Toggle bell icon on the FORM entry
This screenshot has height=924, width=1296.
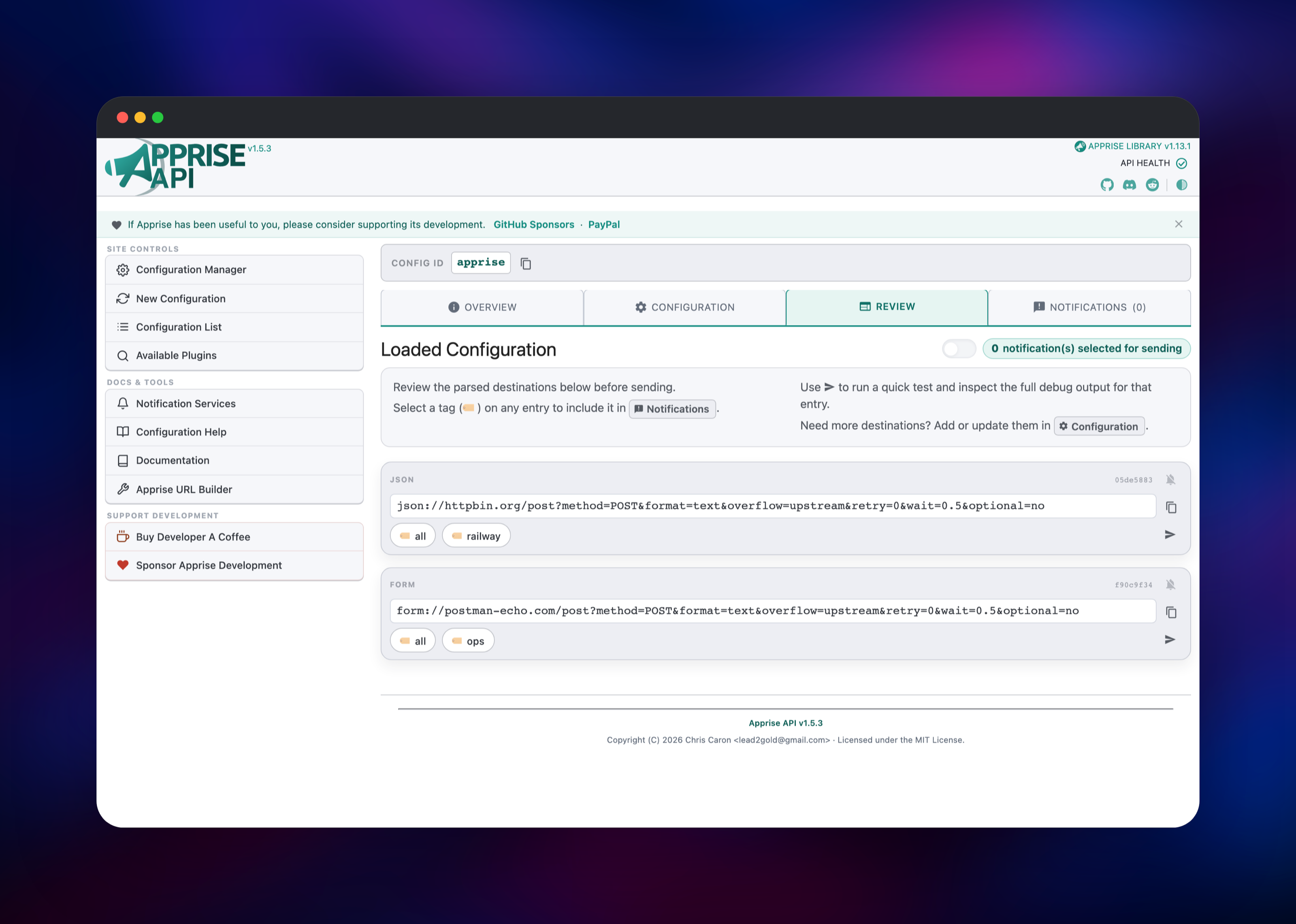pyautogui.click(x=1170, y=585)
